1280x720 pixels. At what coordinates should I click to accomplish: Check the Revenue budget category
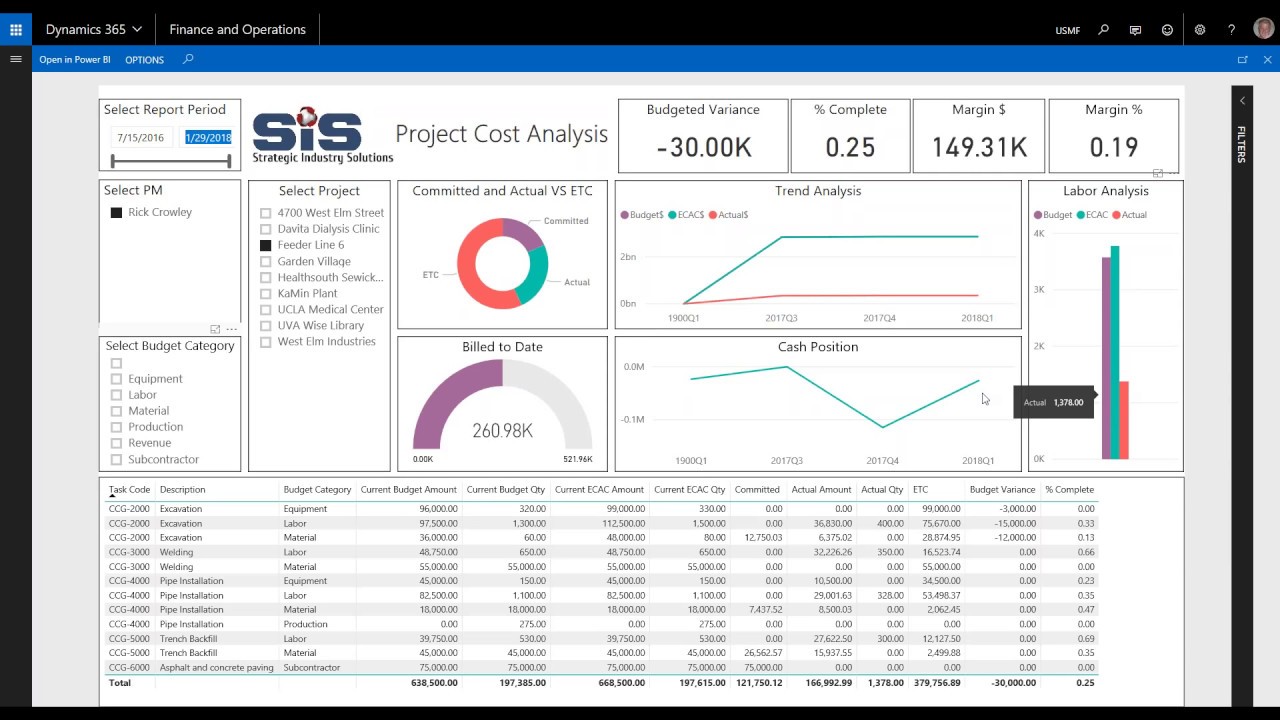point(116,443)
